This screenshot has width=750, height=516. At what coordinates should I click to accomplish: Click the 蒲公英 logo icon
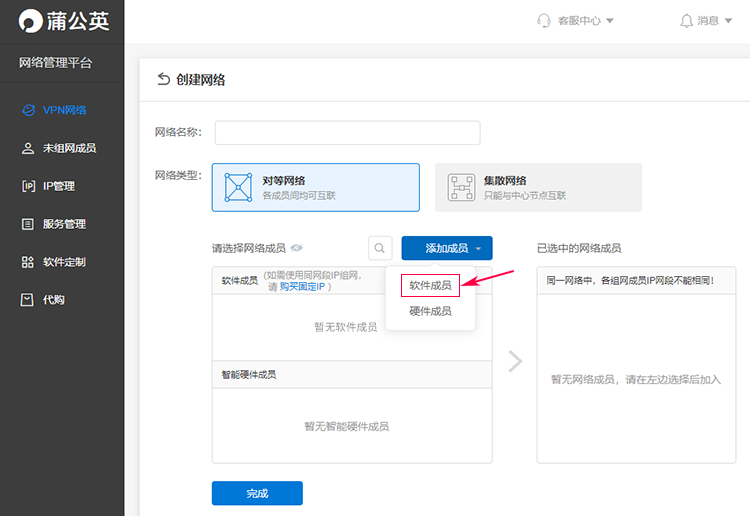click(x=31, y=21)
